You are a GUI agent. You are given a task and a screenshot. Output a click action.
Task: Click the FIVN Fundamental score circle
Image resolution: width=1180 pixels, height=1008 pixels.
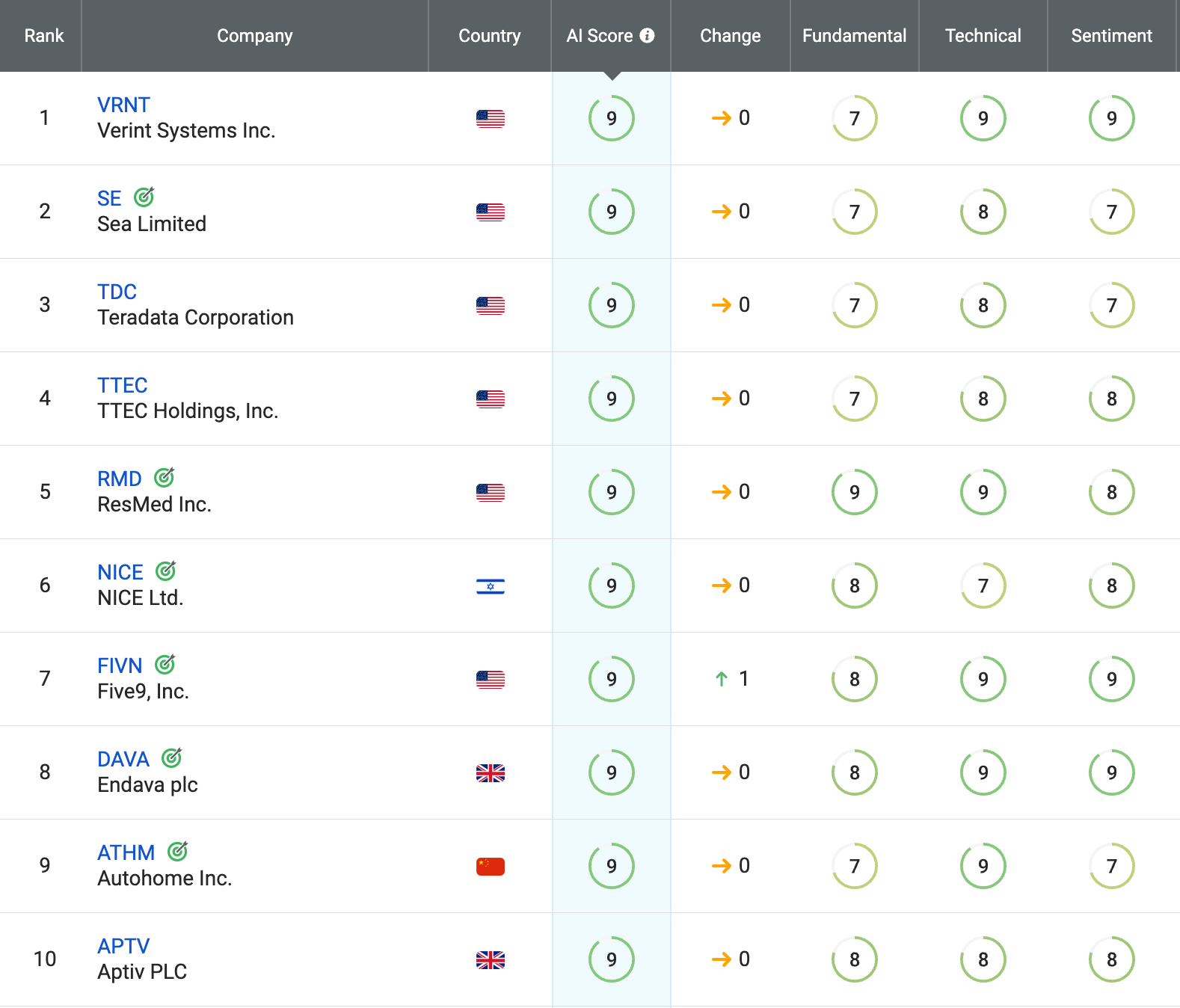pos(855,679)
